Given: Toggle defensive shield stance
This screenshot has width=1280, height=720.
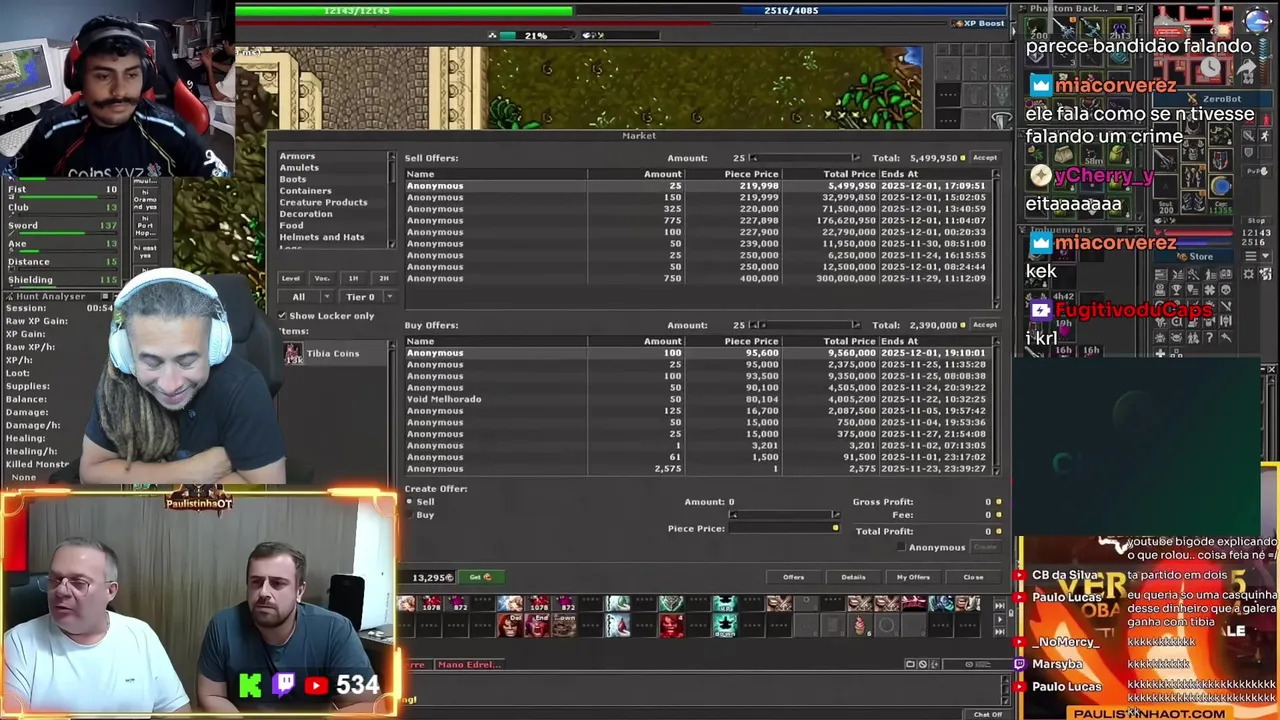Looking at the screenshot, I should click(1248, 152).
